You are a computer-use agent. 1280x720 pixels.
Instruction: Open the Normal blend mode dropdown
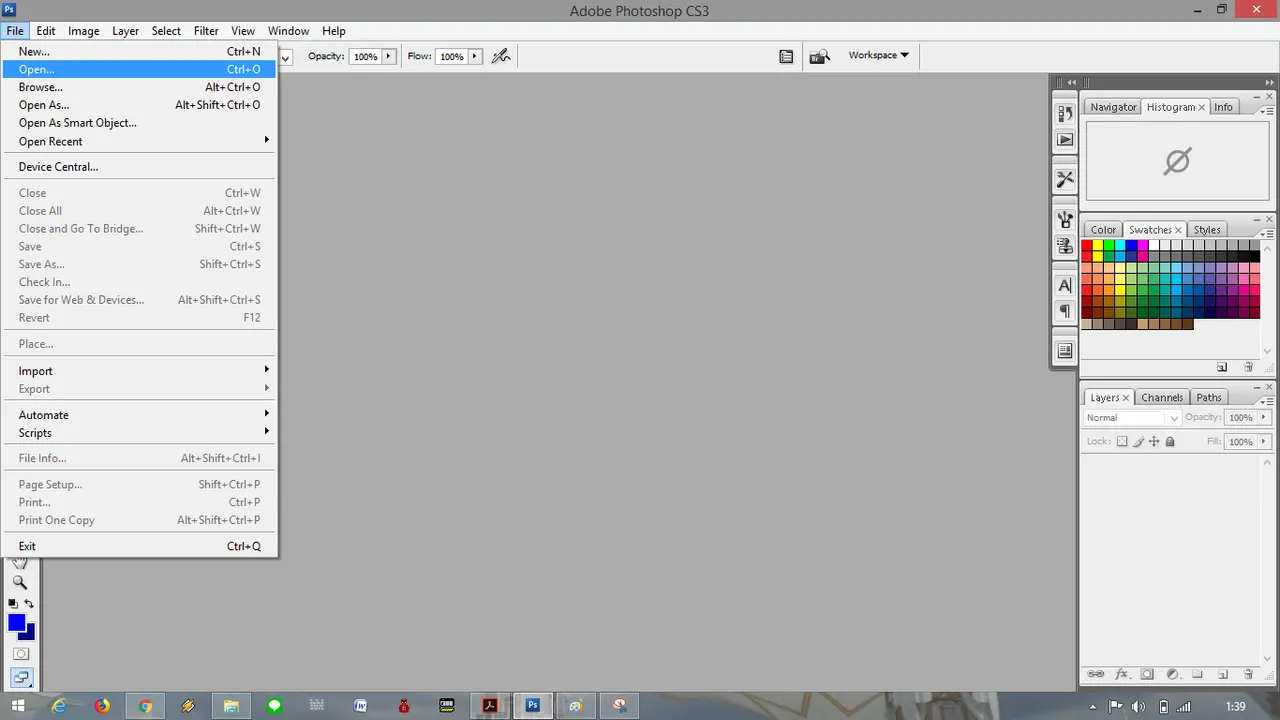(1132, 418)
